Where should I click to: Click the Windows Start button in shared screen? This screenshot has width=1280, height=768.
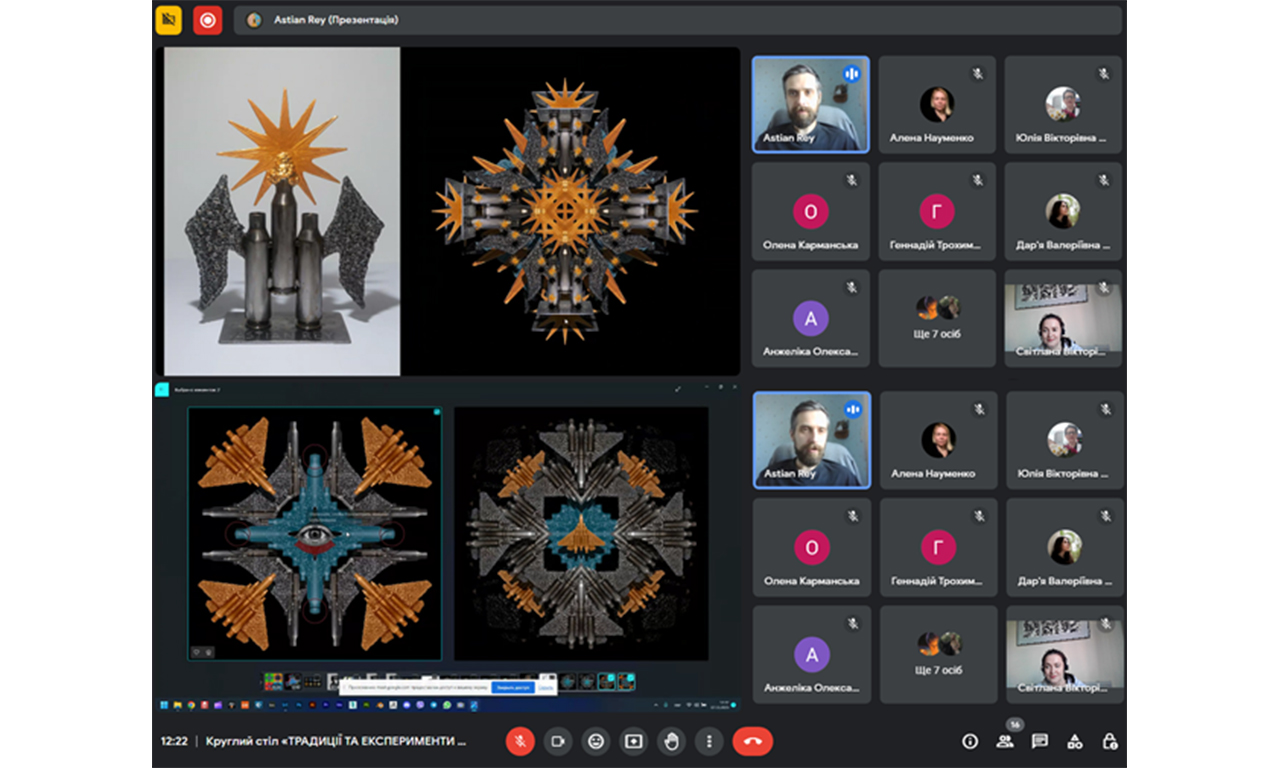click(163, 705)
